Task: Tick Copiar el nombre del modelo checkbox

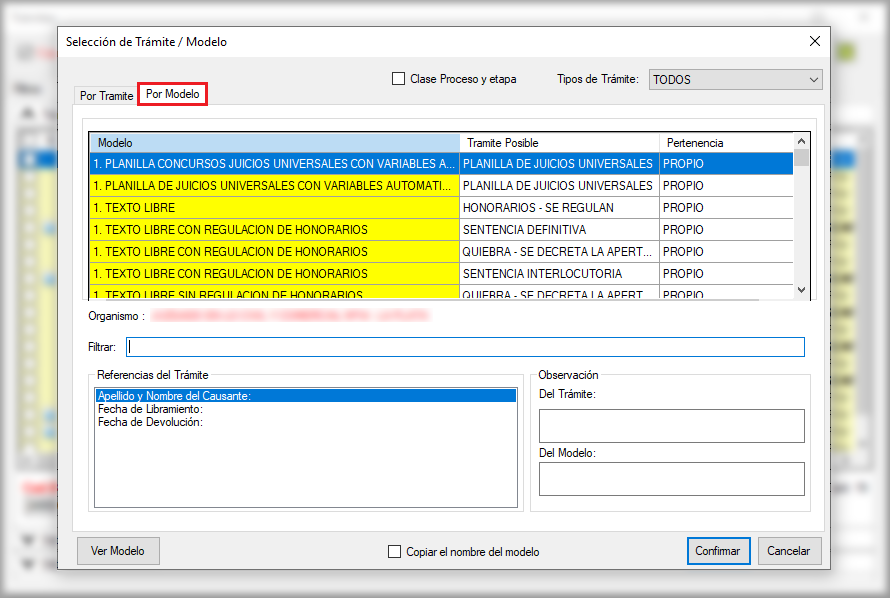Action: click(x=395, y=551)
